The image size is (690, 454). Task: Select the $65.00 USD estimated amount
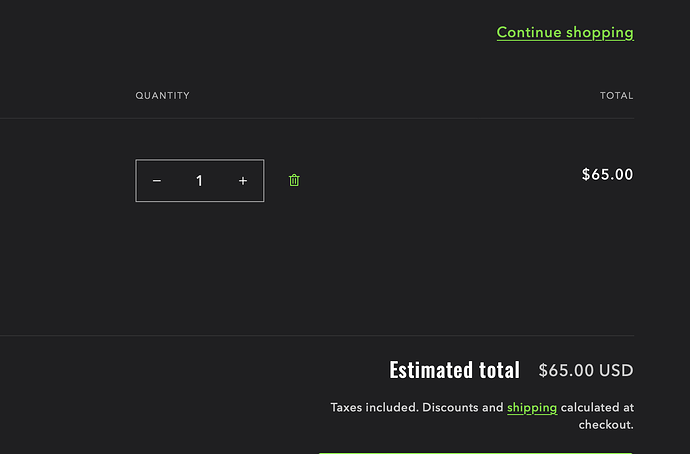pyautogui.click(x=585, y=370)
